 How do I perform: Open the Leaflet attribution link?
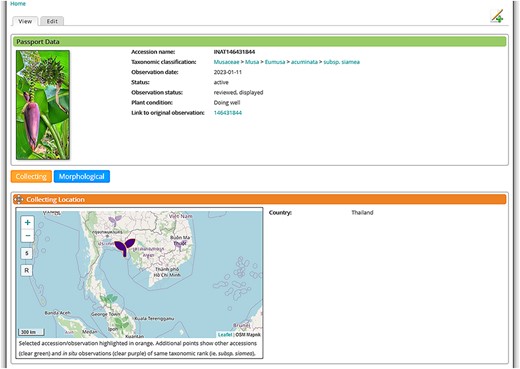(225, 334)
